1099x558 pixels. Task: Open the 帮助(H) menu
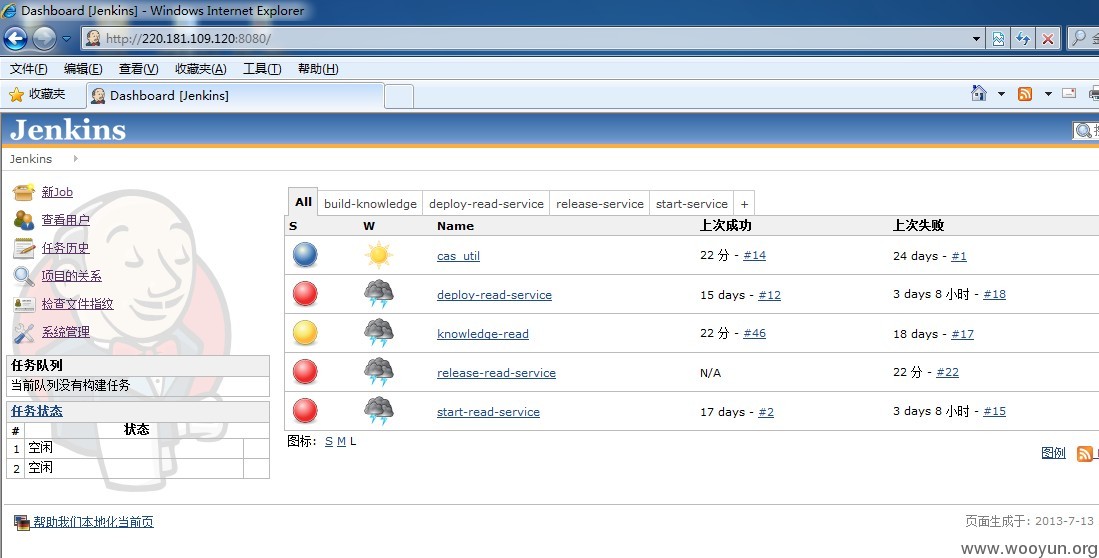318,69
